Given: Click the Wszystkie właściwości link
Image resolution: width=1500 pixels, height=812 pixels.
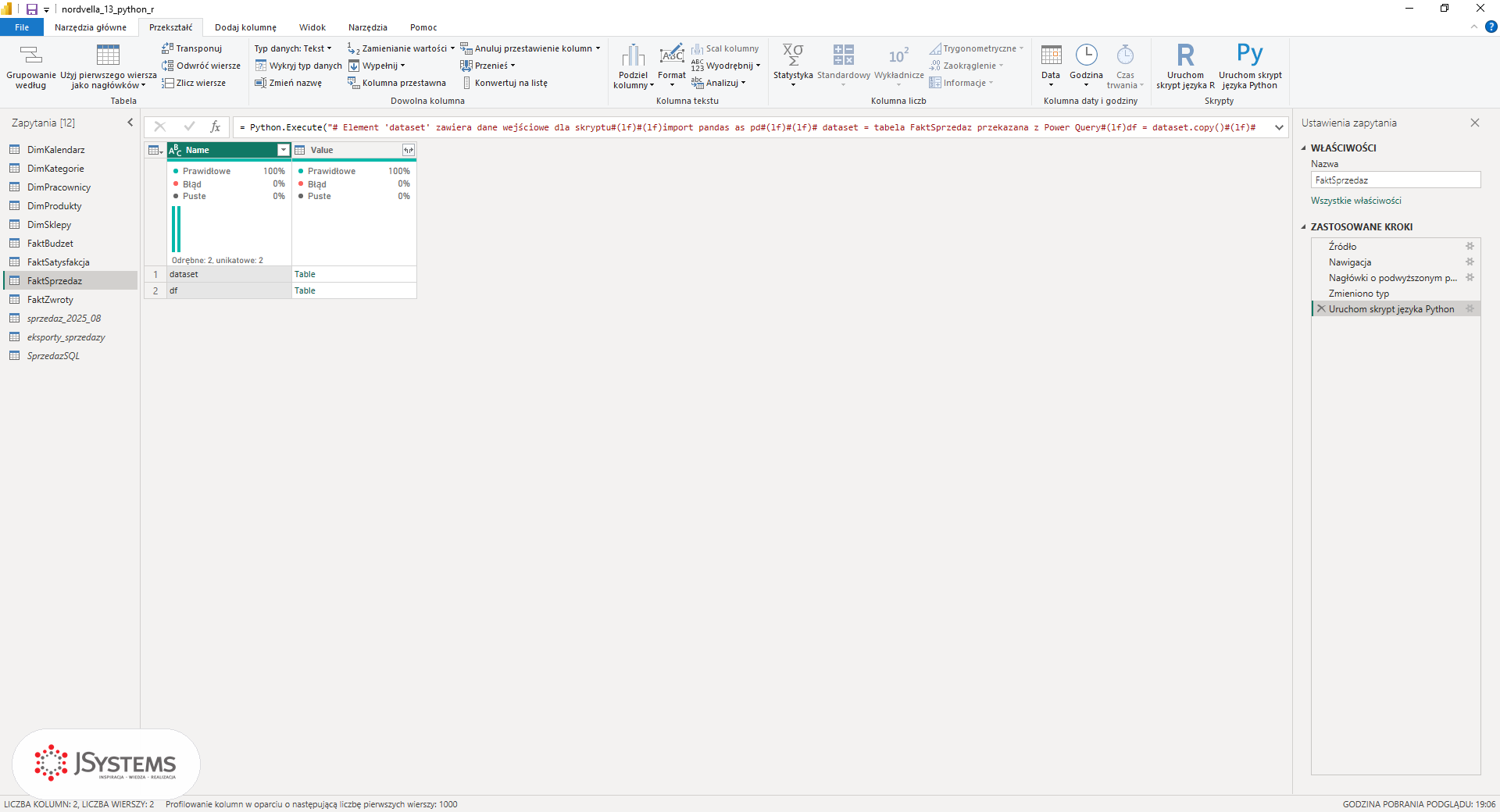Looking at the screenshot, I should (1355, 201).
